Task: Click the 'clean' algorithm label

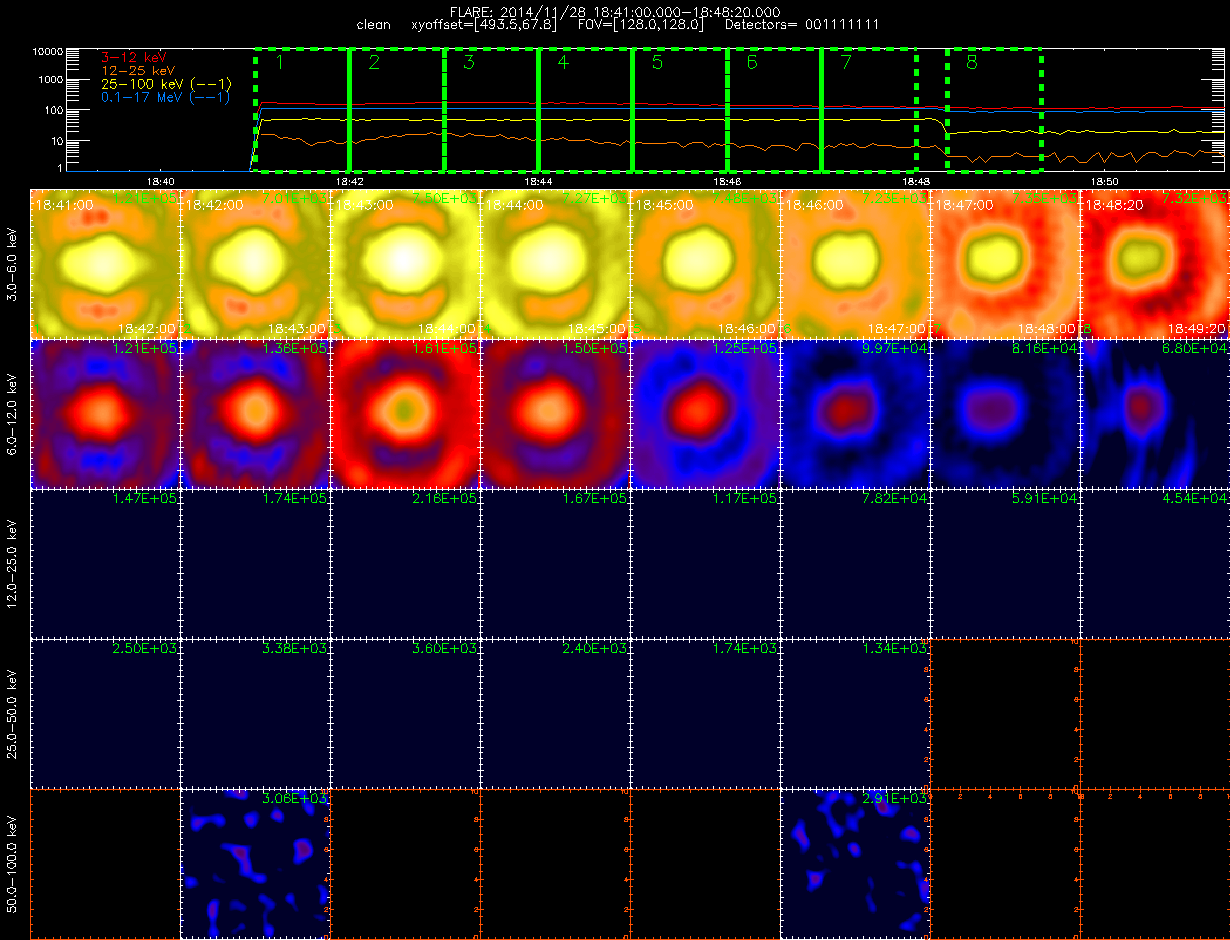Action: coord(373,24)
